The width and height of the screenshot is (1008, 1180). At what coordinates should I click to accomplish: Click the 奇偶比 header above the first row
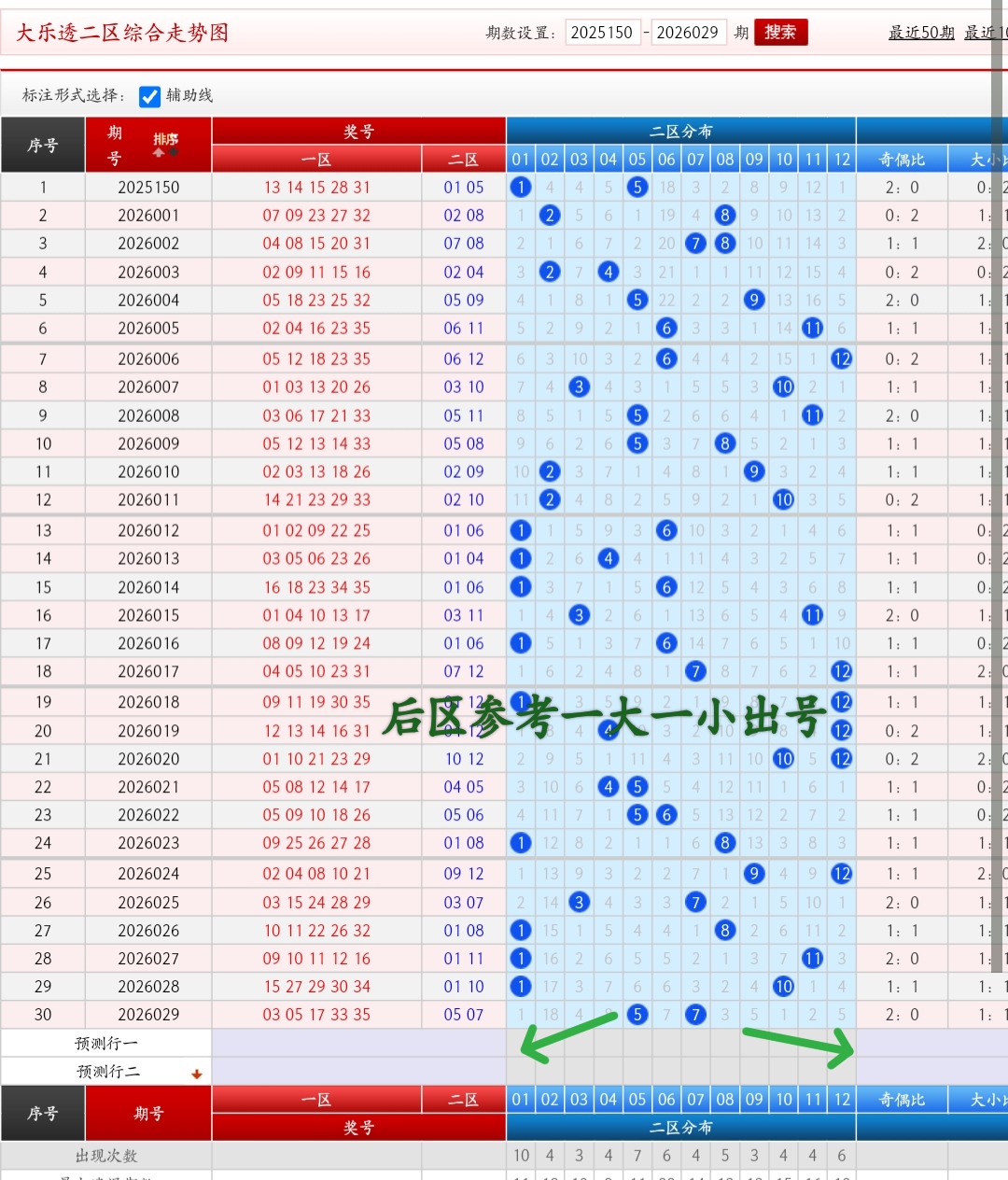tap(902, 160)
